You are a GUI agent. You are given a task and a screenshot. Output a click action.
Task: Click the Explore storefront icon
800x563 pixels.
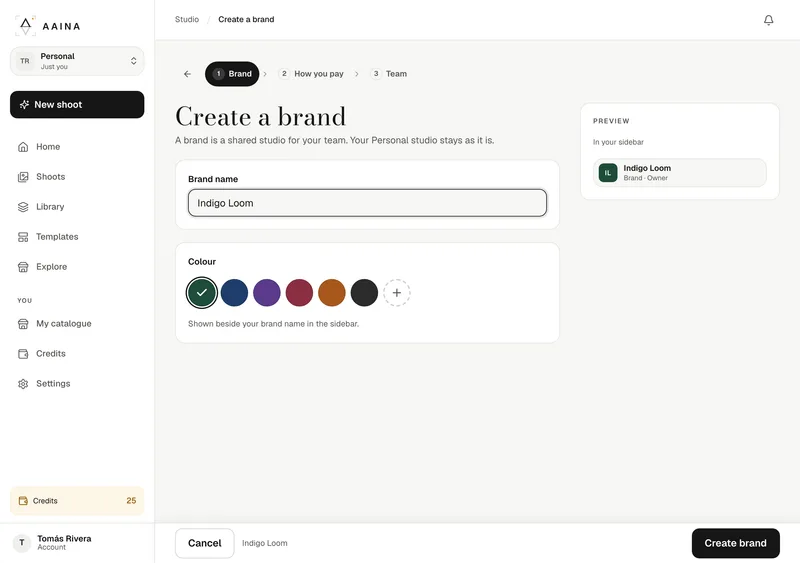pyautogui.click(x=23, y=267)
